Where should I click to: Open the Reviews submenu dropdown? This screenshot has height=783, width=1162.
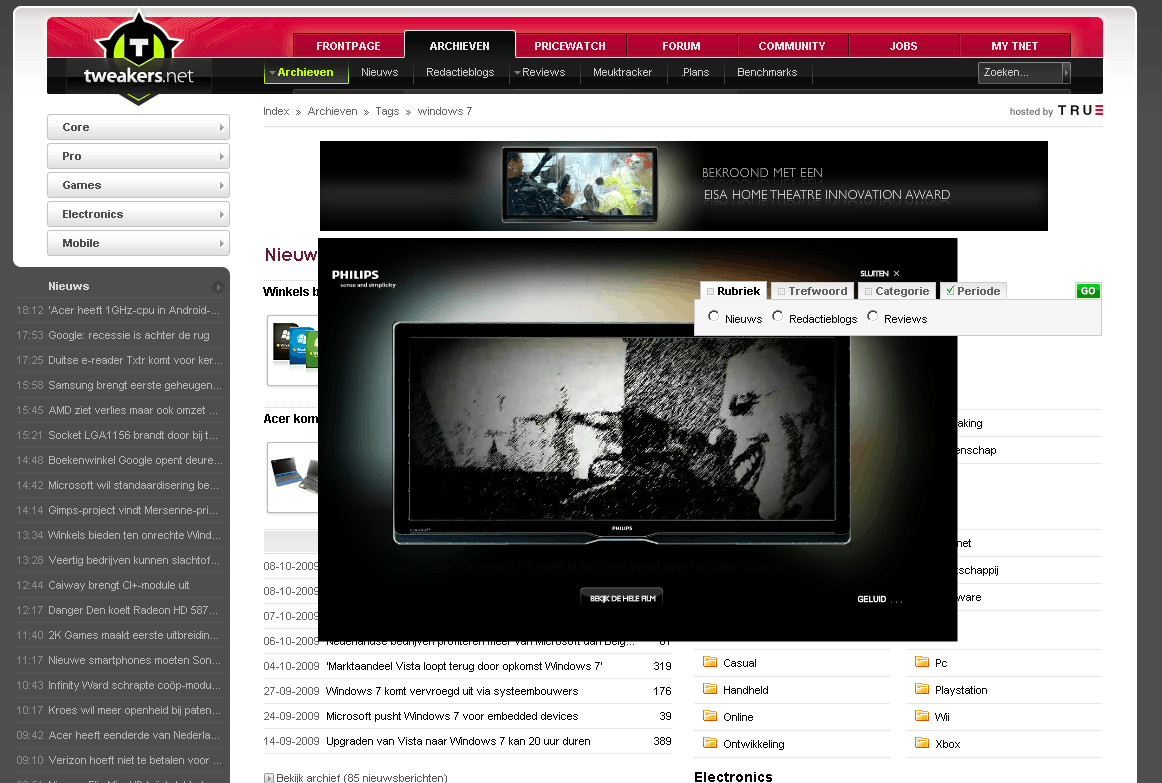(x=517, y=73)
